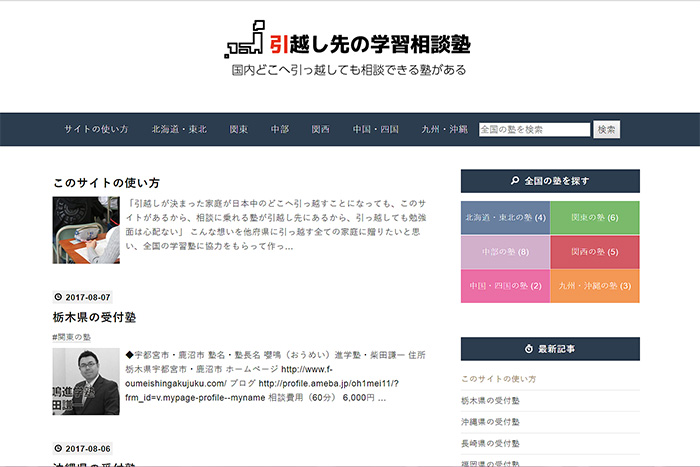Click the site logo stairs icon
The height and width of the screenshot is (467, 700).
tap(245, 41)
